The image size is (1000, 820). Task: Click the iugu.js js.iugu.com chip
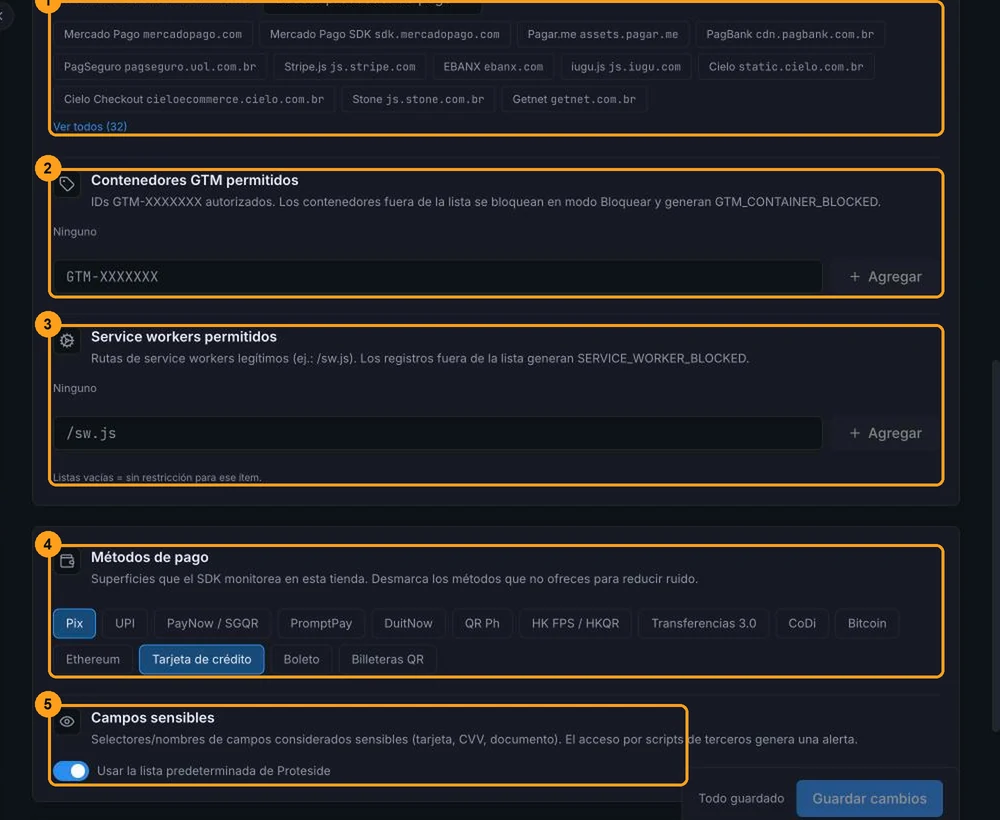[626, 67]
